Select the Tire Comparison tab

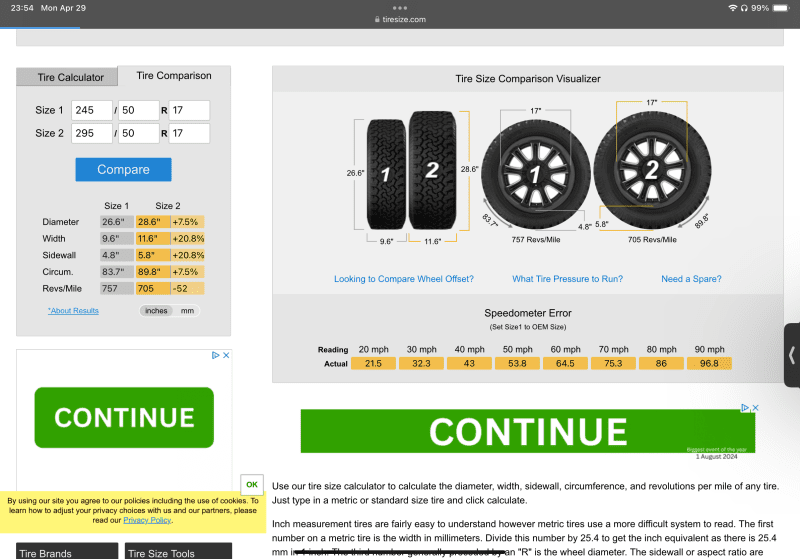pyautogui.click(x=174, y=76)
